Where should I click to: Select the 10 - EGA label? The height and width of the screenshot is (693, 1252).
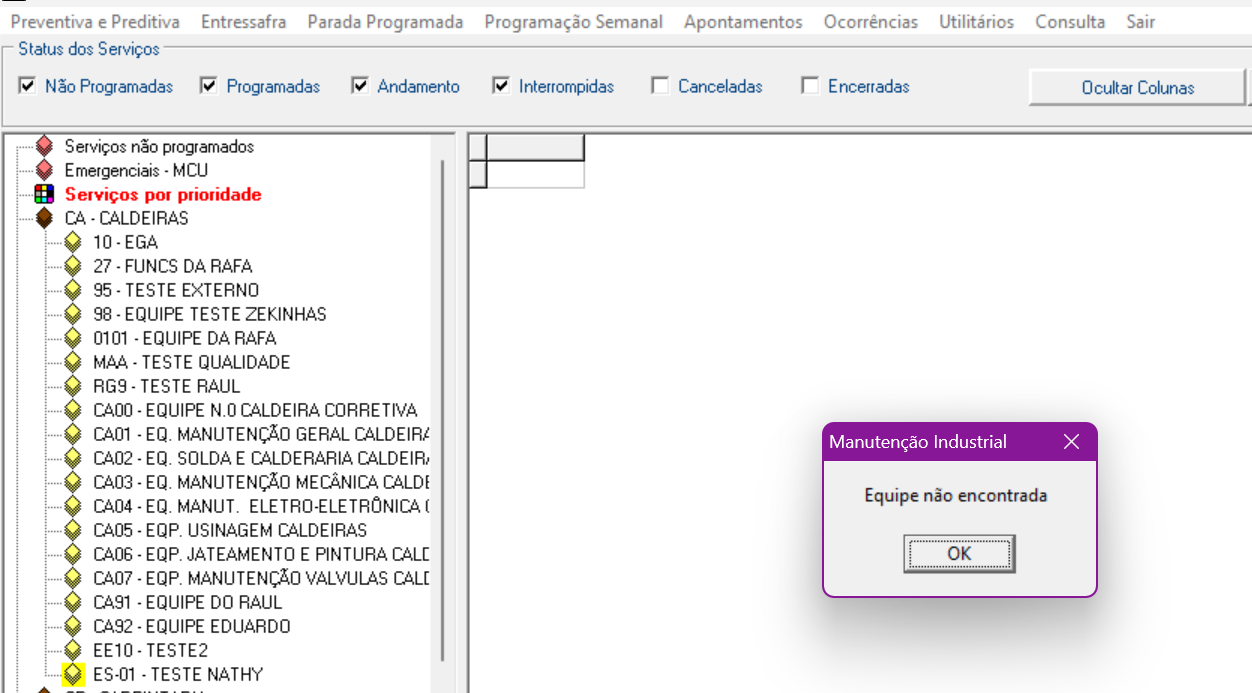point(125,242)
